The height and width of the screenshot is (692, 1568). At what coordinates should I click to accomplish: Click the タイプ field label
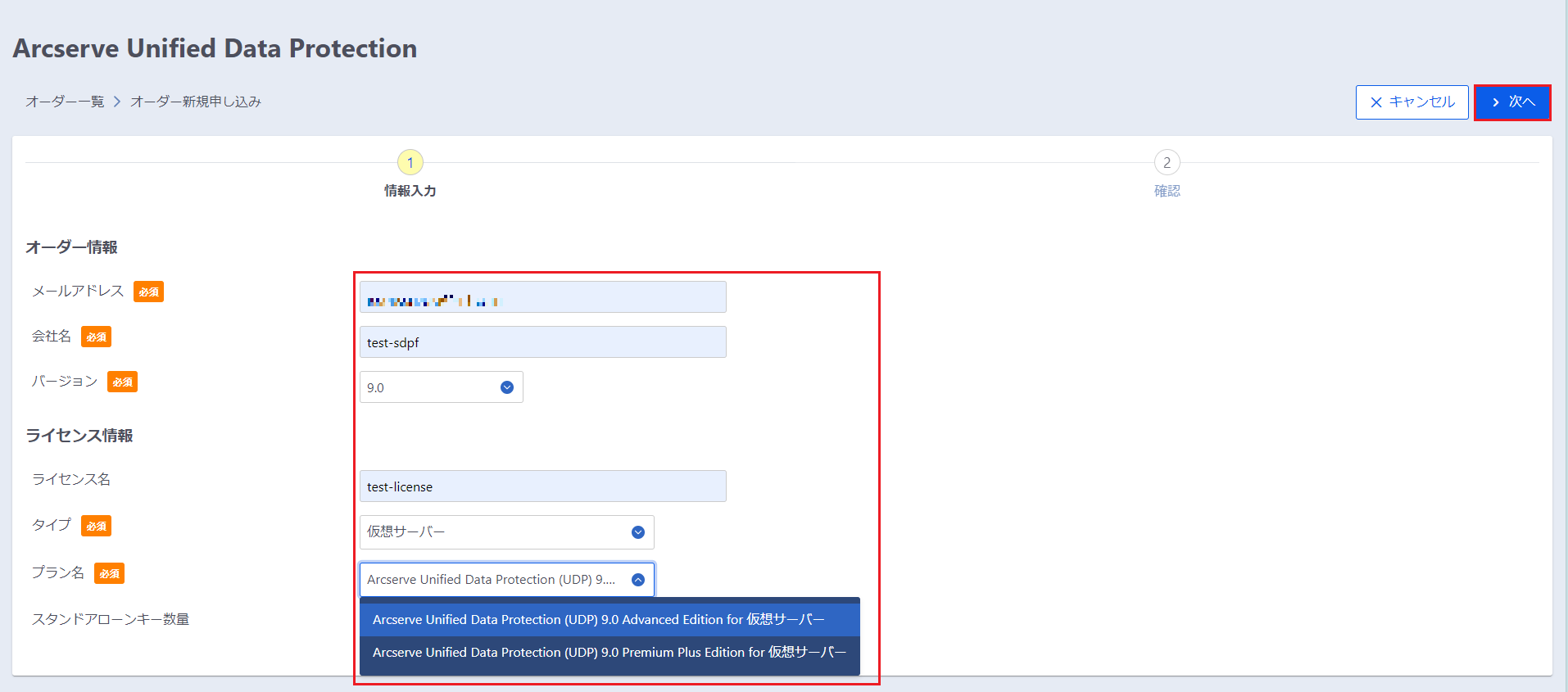tap(52, 525)
